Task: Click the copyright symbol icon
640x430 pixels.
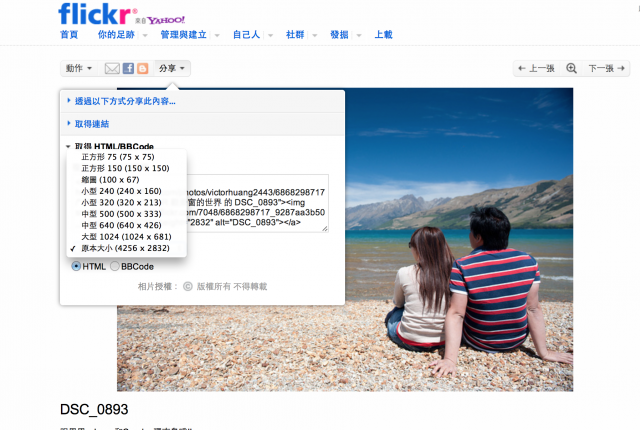Action: click(x=188, y=286)
